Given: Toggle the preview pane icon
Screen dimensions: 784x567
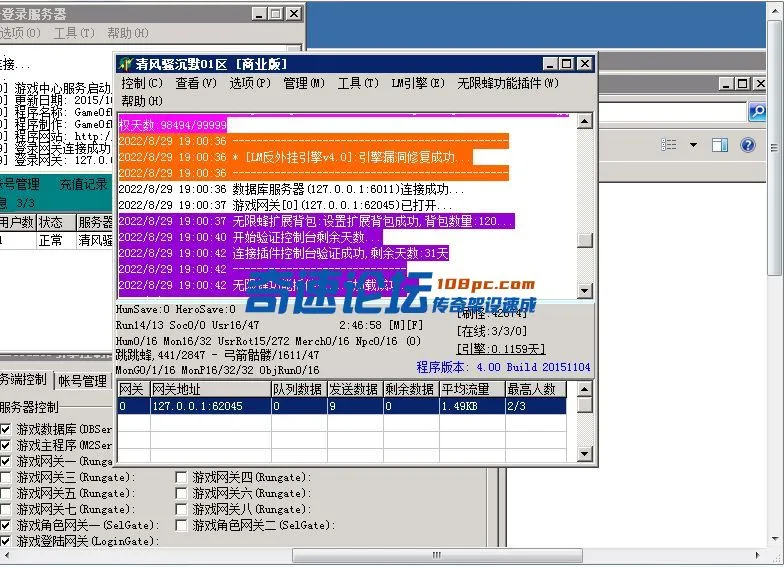Looking at the screenshot, I should point(720,146).
